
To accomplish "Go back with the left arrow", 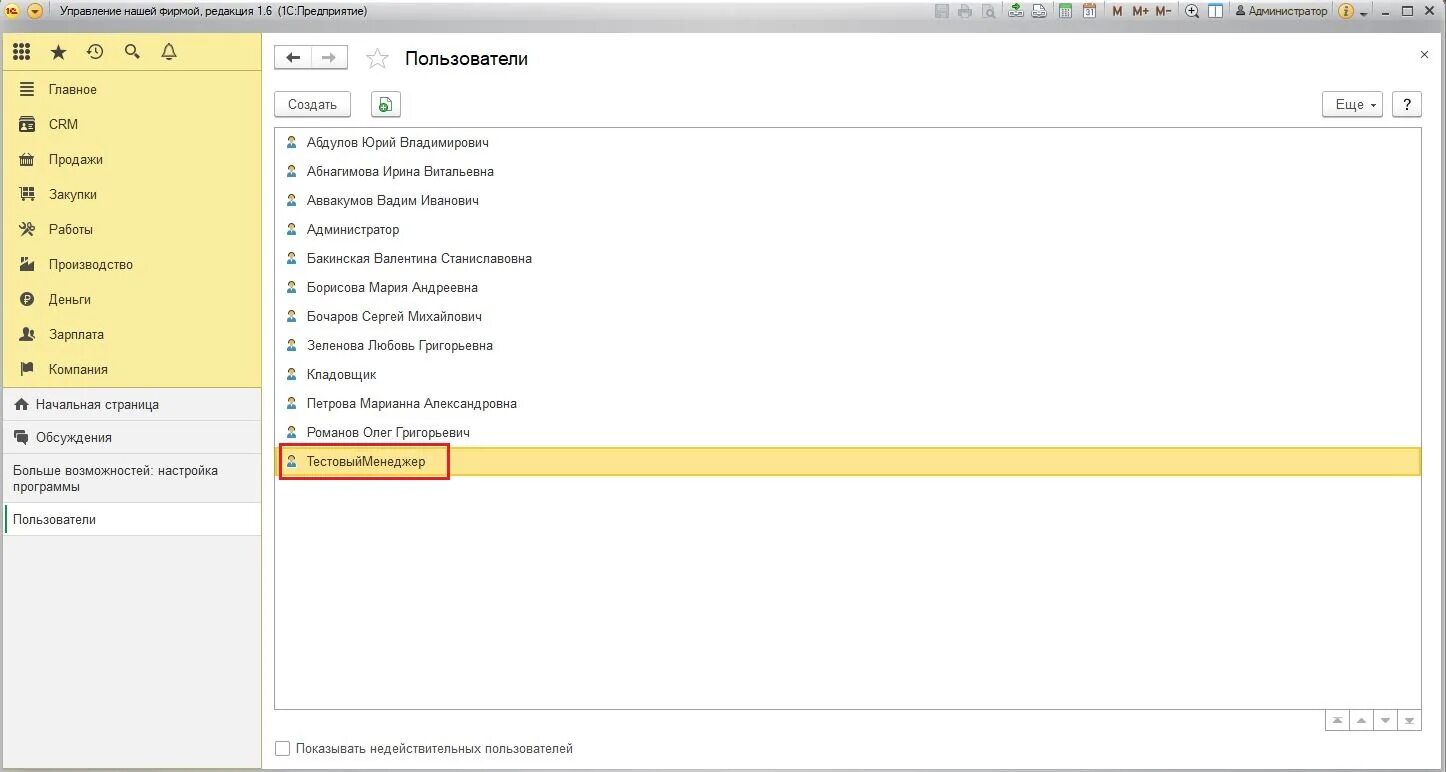I will (293, 58).
